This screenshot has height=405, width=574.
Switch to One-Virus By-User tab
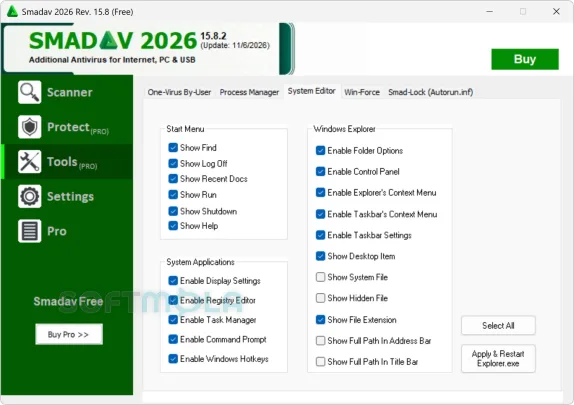point(179,92)
